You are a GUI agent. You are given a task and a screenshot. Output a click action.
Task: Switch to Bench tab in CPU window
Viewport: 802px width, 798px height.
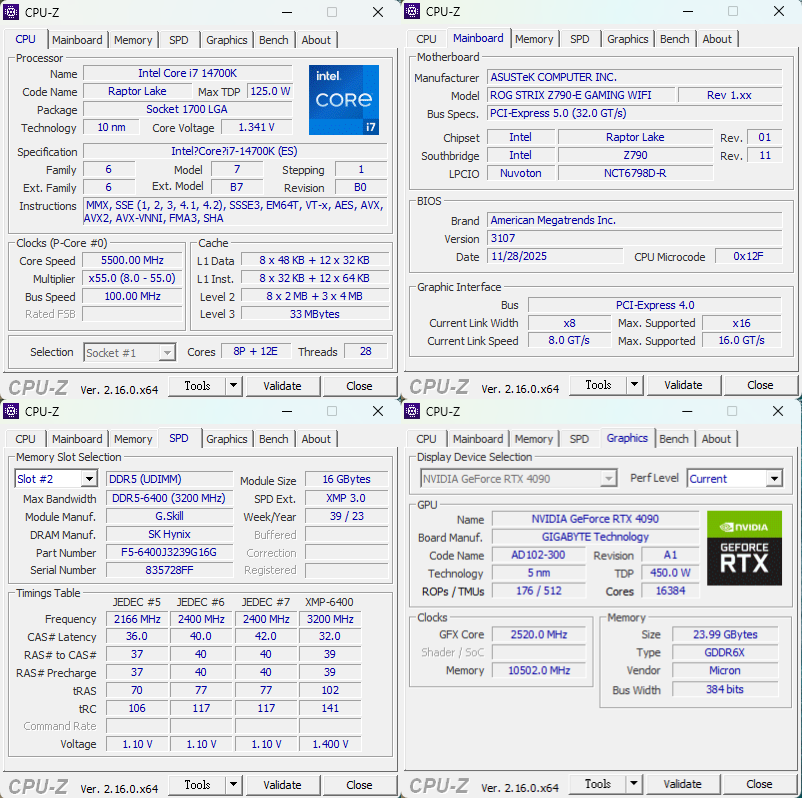273,40
